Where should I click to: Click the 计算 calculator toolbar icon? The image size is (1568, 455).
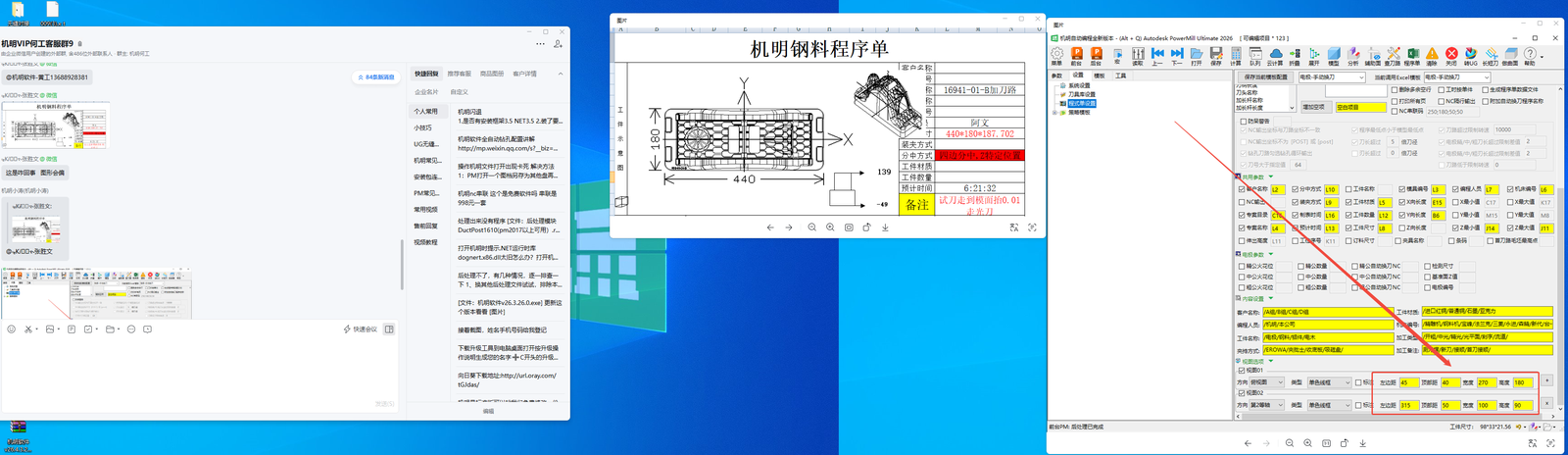pyautogui.click(x=1236, y=55)
